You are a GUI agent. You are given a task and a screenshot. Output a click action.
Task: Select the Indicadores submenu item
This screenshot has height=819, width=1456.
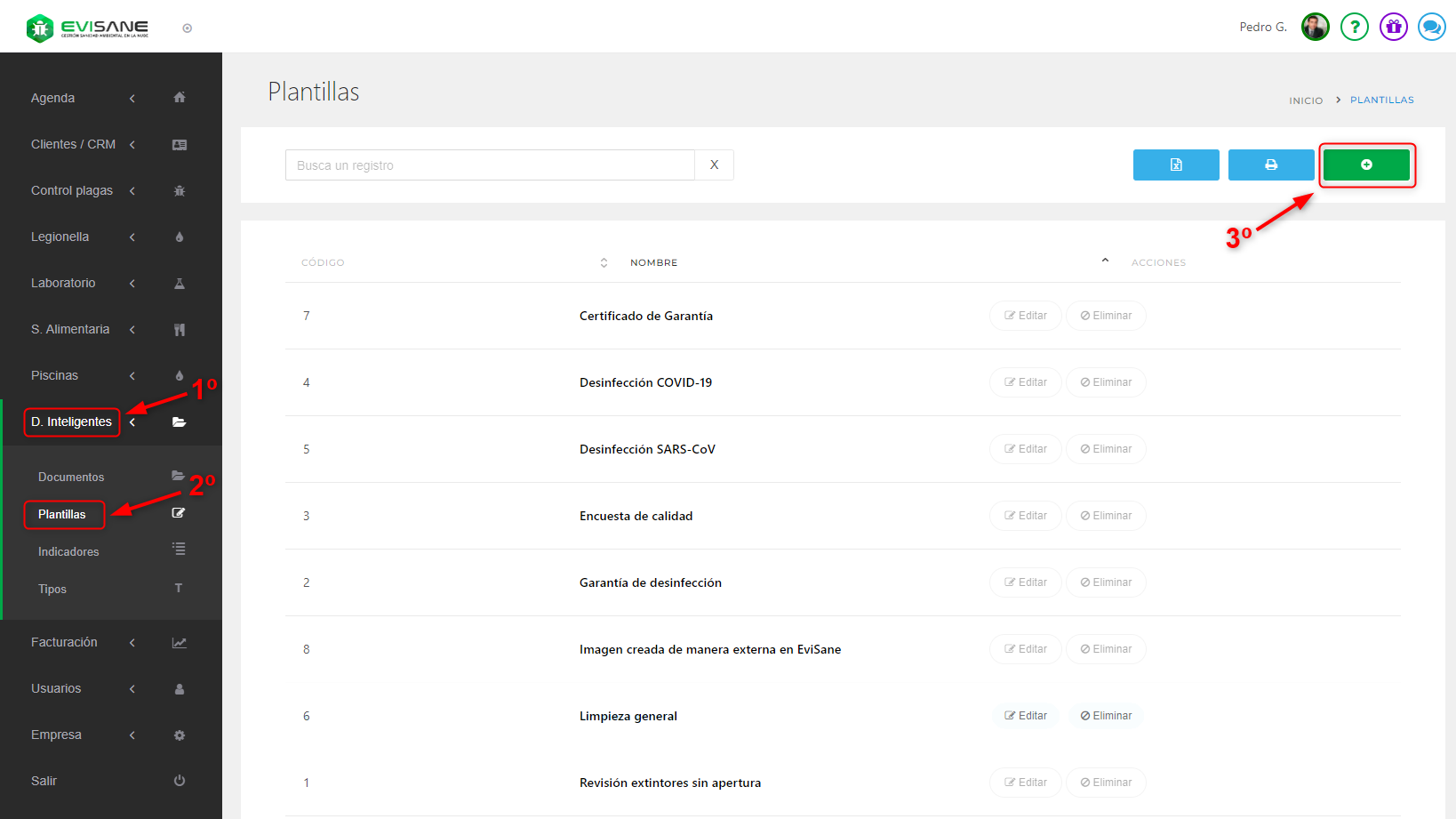(x=68, y=551)
